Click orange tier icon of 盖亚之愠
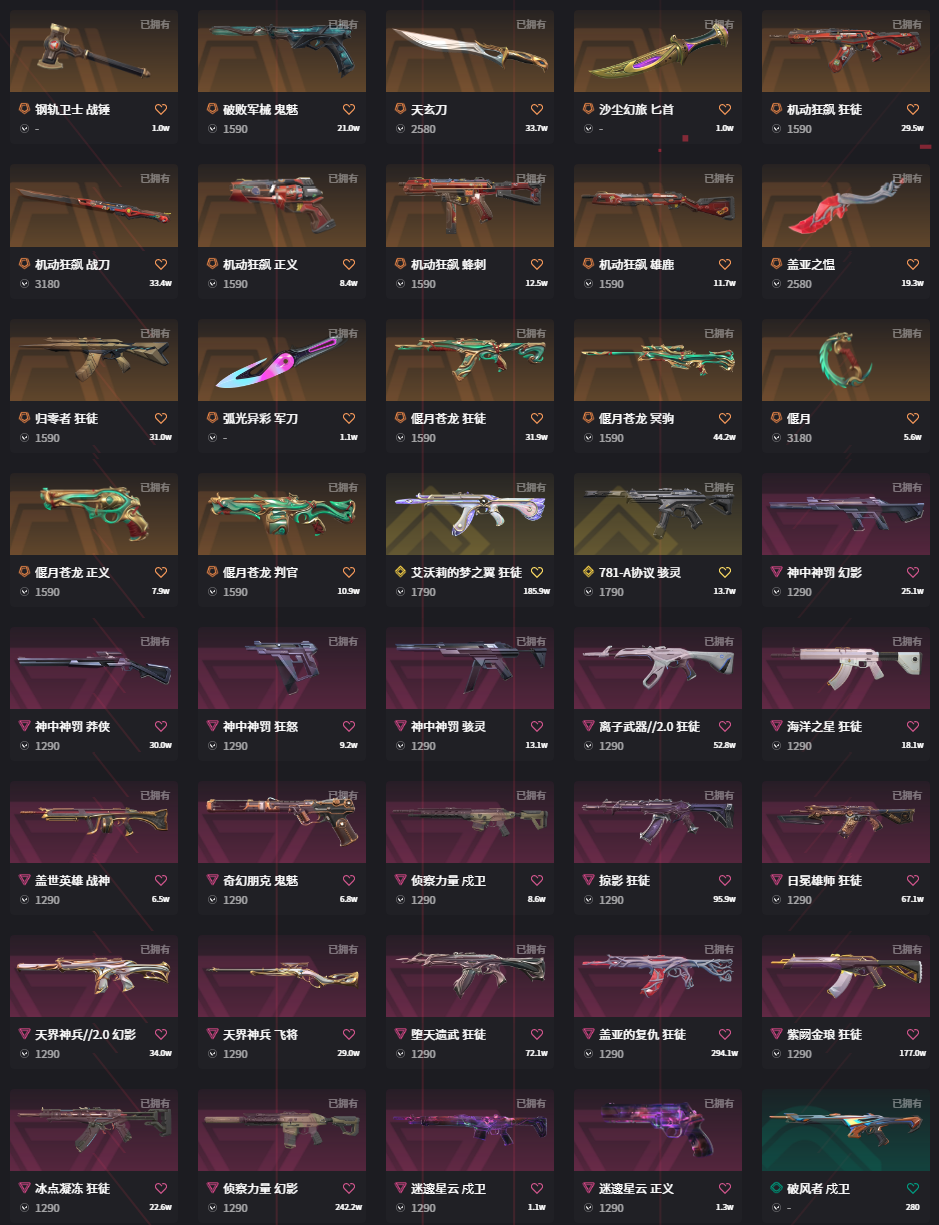The height and width of the screenshot is (1225, 939). tap(777, 264)
